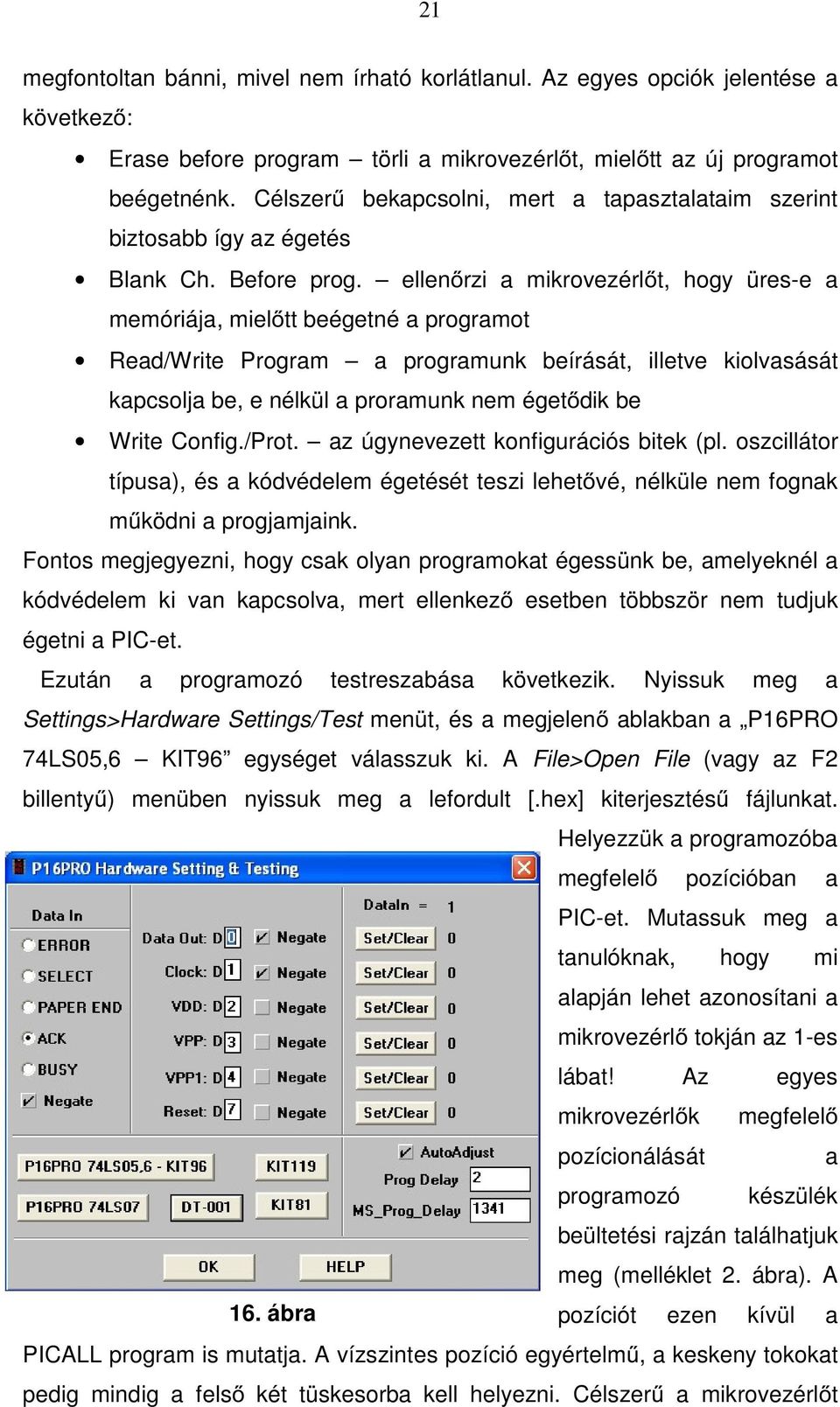Viewport: 840px width, 1407px height.
Task: Click the Reset pin number field
Action: pos(232,1111)
